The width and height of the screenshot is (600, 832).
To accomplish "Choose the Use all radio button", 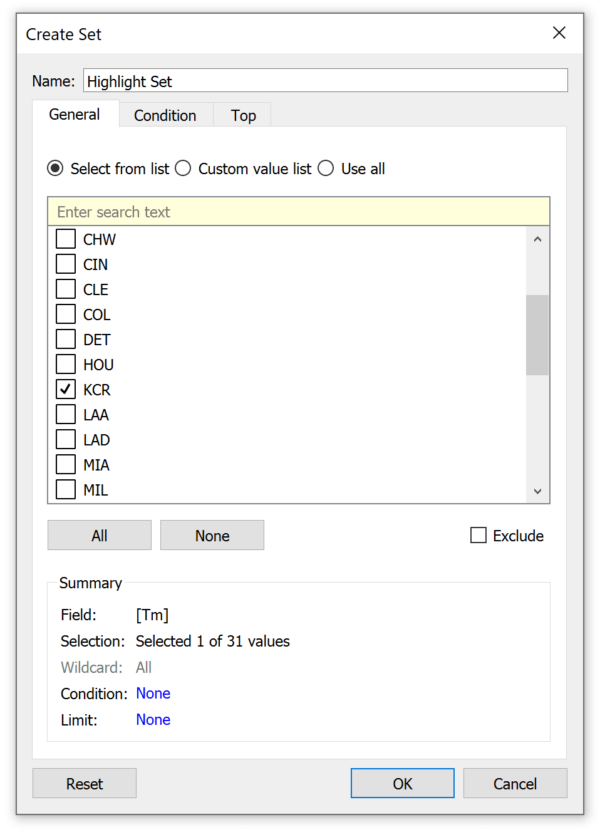I will coord(326,168).
